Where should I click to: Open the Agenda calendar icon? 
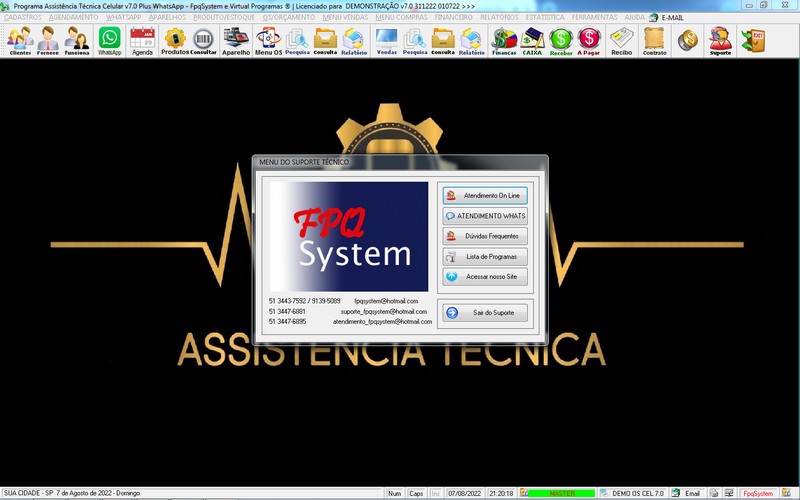coord(142,41)
